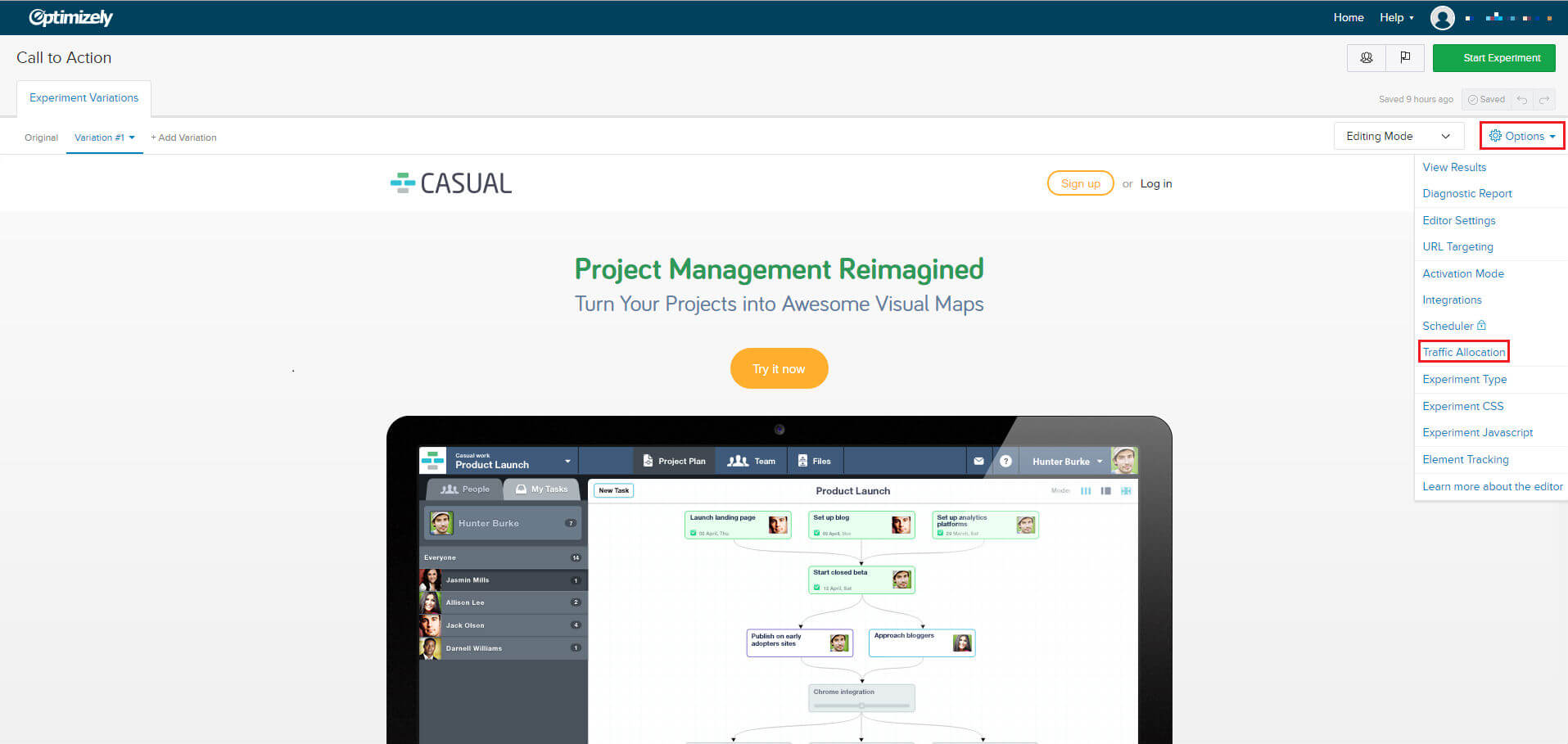Screen dimensions: 1568x744
Task: Select the My Tasks tab in preview
Action: (x=541, y=489)
